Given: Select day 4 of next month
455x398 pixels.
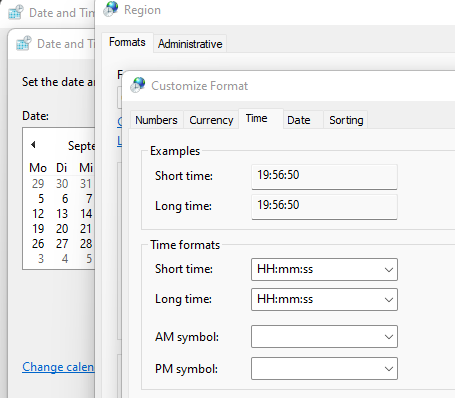Looking at the screenshot, I should 65,259.
